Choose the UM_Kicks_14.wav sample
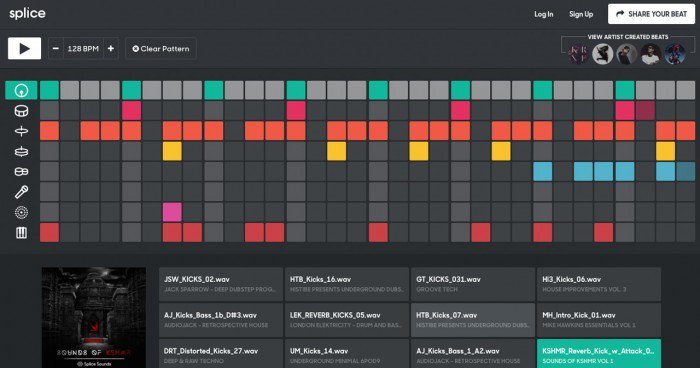700x368 pixels. point(347,354)
